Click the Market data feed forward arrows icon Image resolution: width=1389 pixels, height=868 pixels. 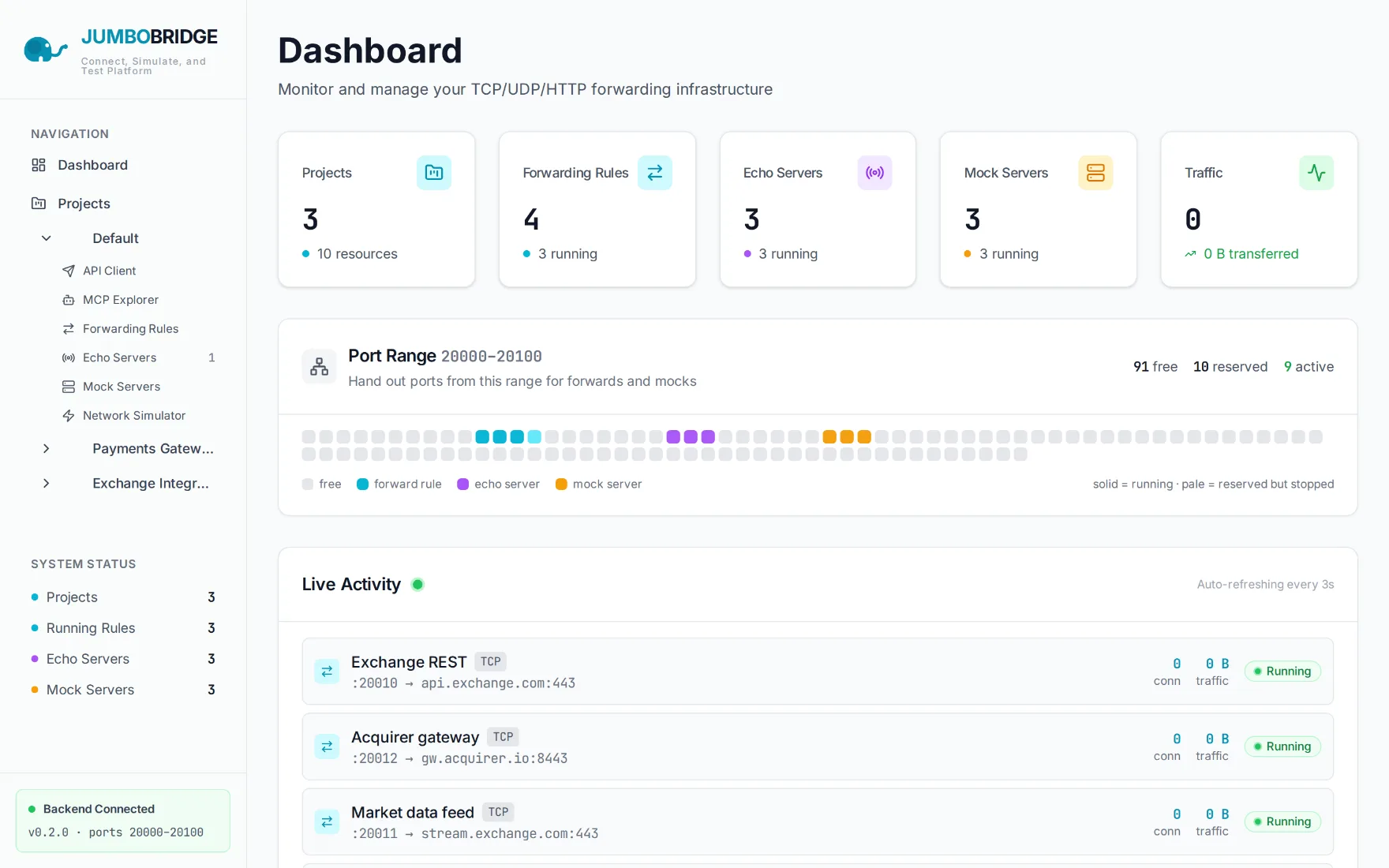(x=327, y=822)
